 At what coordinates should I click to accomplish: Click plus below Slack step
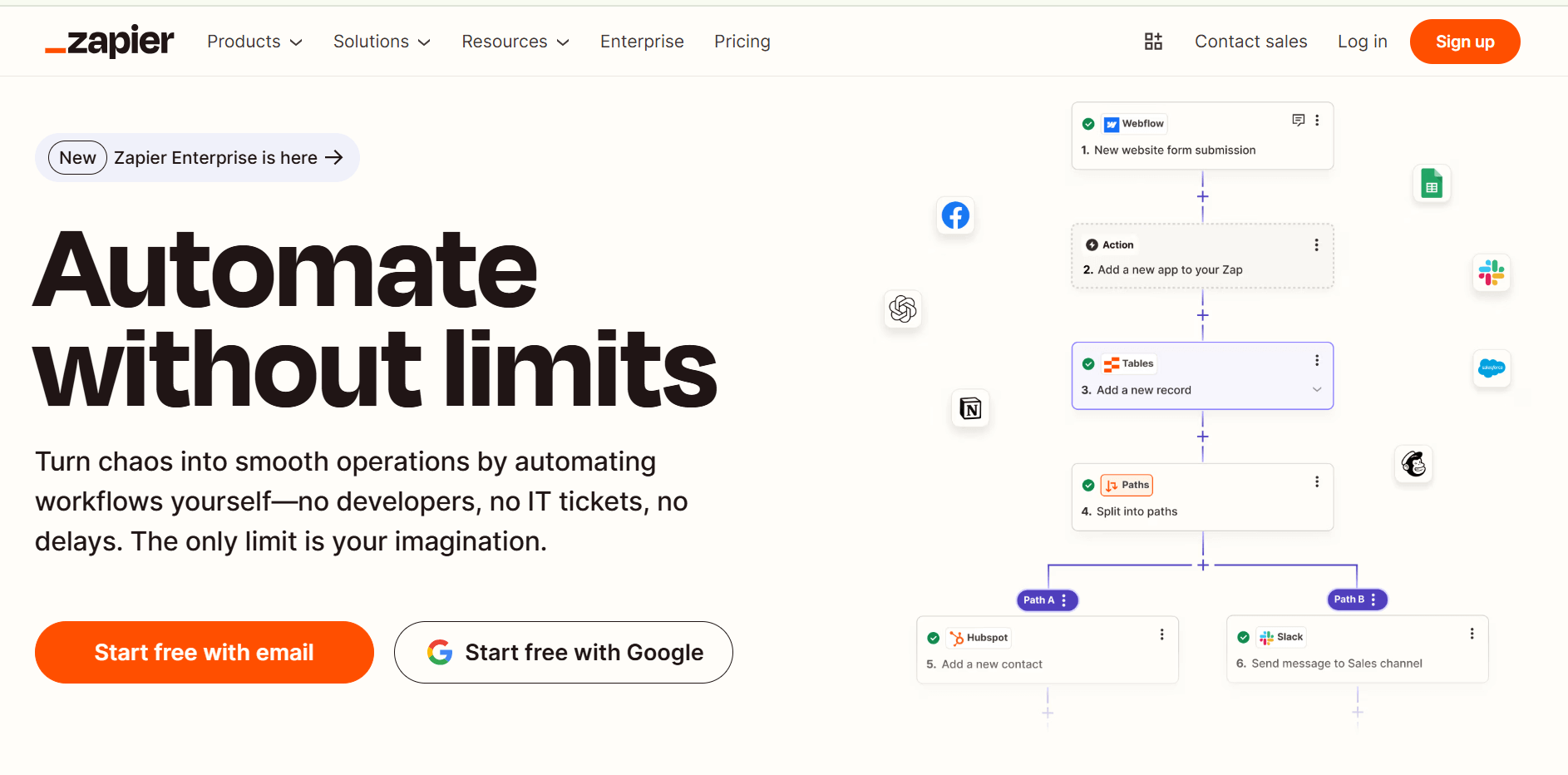click(x=1358, y=712)
